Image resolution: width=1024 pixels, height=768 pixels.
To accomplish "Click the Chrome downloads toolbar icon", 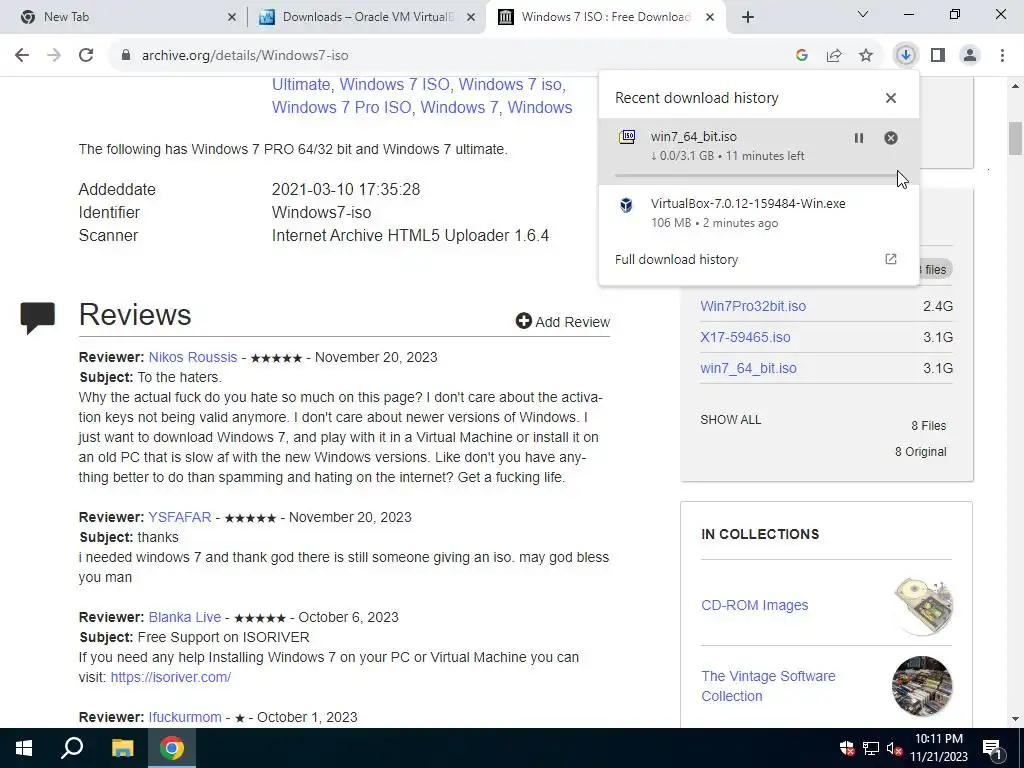I will (905, 56).
